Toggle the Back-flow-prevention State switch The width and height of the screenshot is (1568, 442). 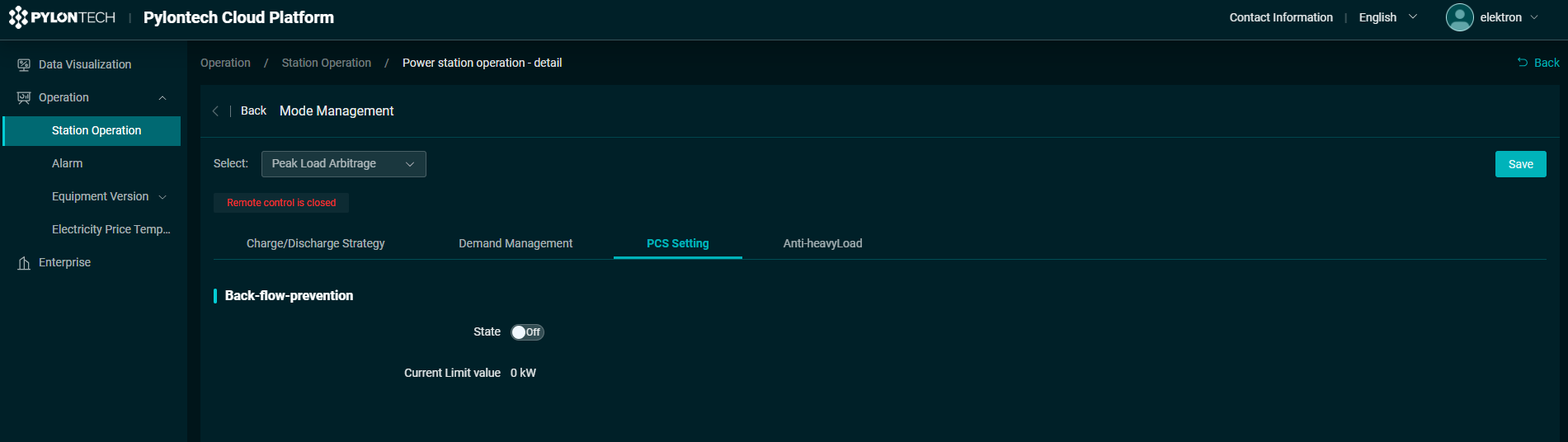[527, 332]
